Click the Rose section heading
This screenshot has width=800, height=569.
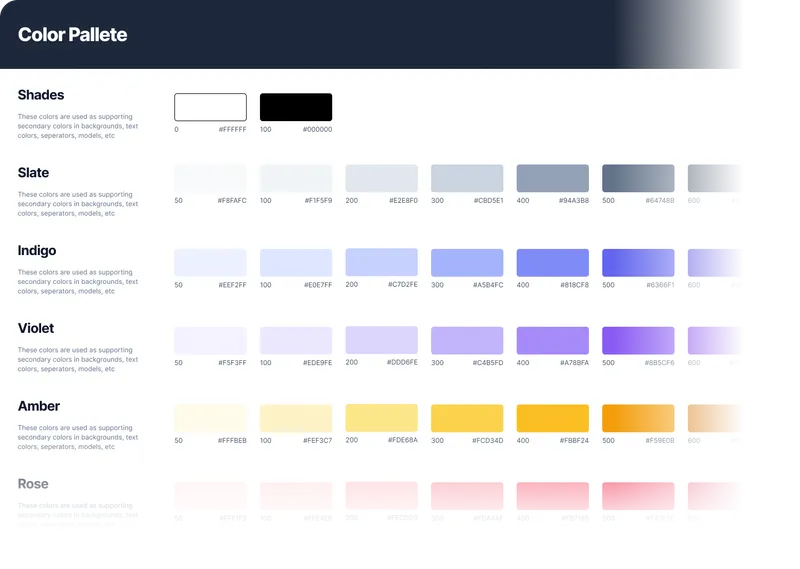[33, 484]
